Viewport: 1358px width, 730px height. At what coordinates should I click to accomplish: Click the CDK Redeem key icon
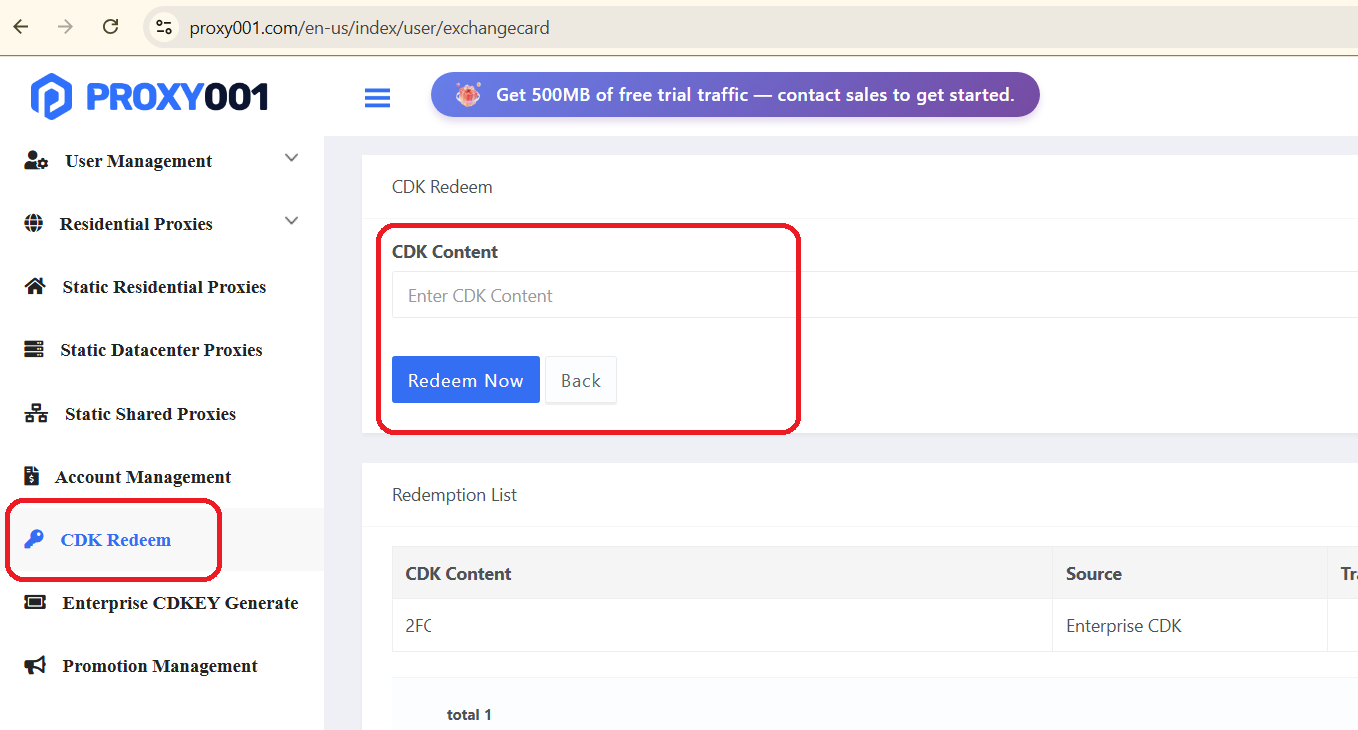(34, 540)
